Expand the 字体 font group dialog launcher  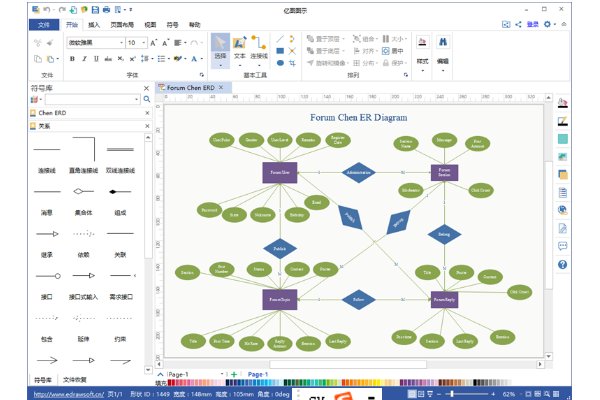click(x=202, y=75)
